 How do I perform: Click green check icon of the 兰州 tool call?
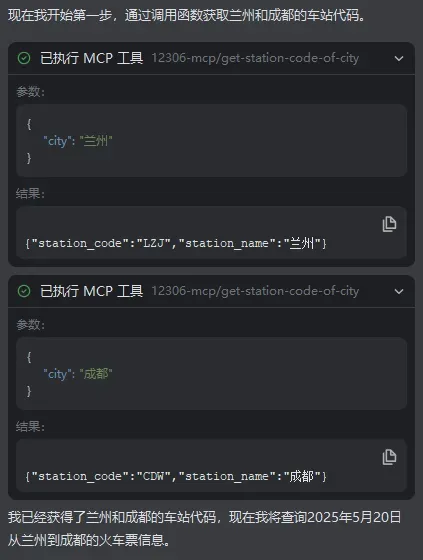(24, 58)
